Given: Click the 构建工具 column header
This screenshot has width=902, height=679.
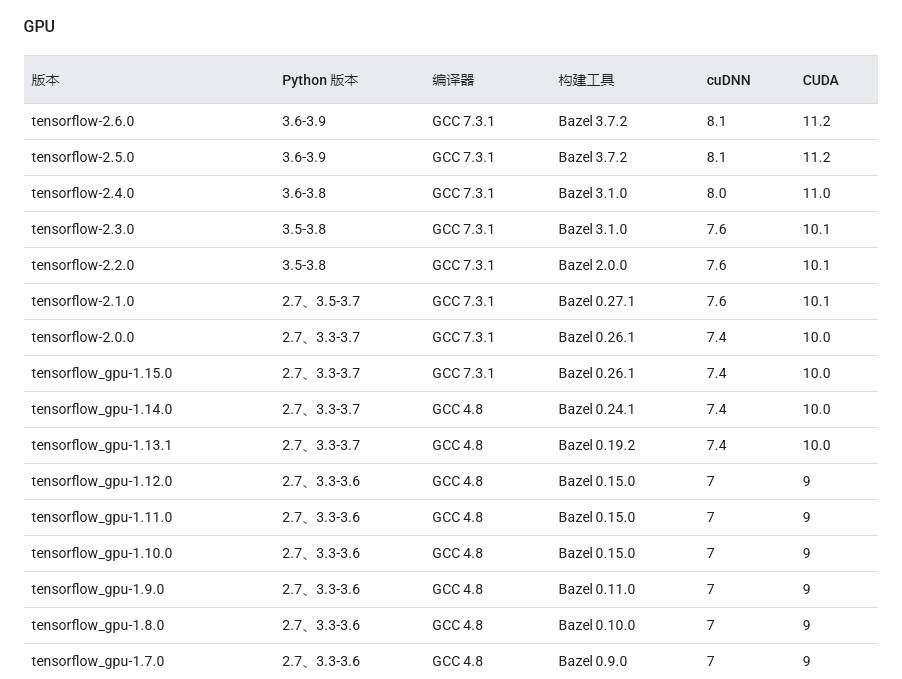Looking at the screenshot, I should click(x=586, y=80).
